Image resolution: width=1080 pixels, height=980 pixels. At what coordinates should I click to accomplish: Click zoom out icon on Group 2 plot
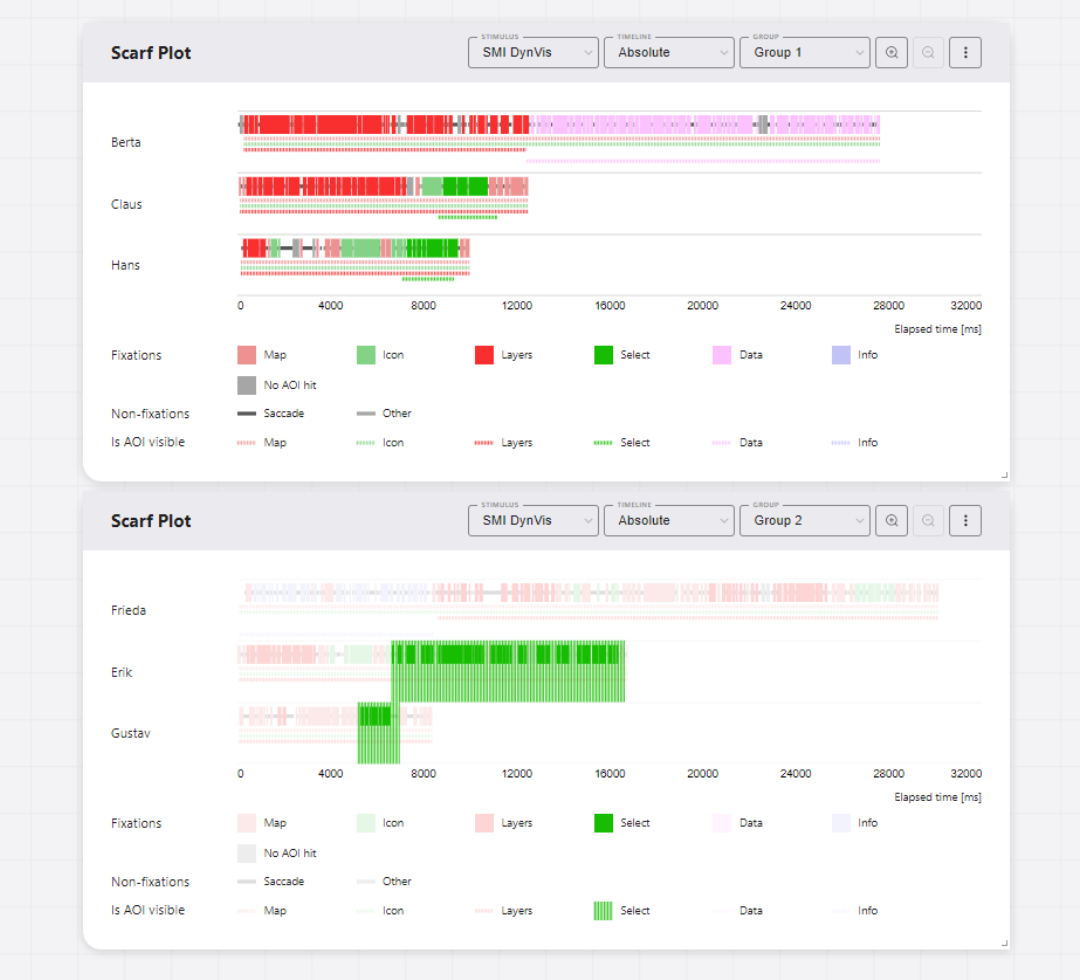[x=928, y=521]
